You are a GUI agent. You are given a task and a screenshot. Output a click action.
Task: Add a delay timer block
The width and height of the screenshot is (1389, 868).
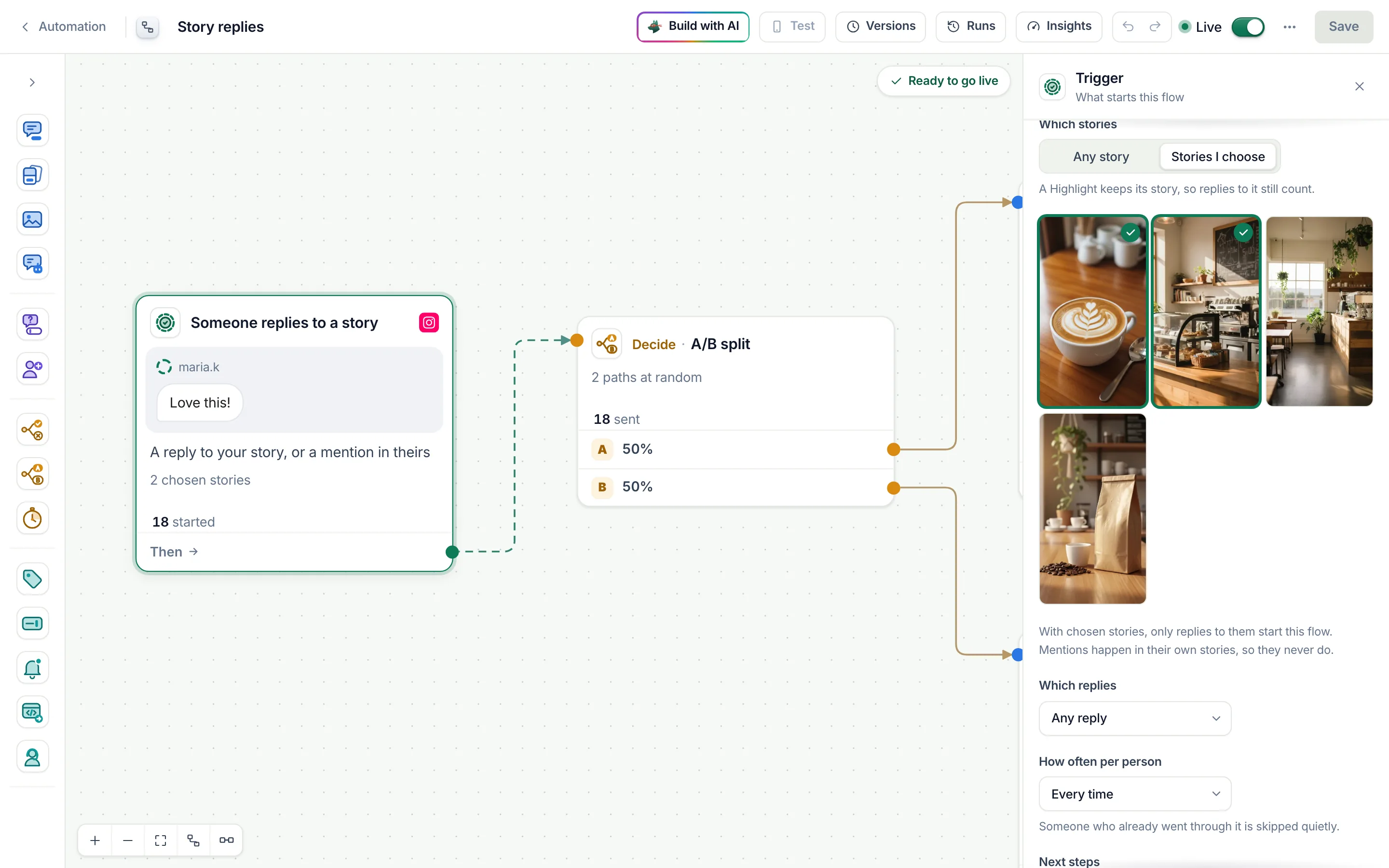tap(33, 518)
